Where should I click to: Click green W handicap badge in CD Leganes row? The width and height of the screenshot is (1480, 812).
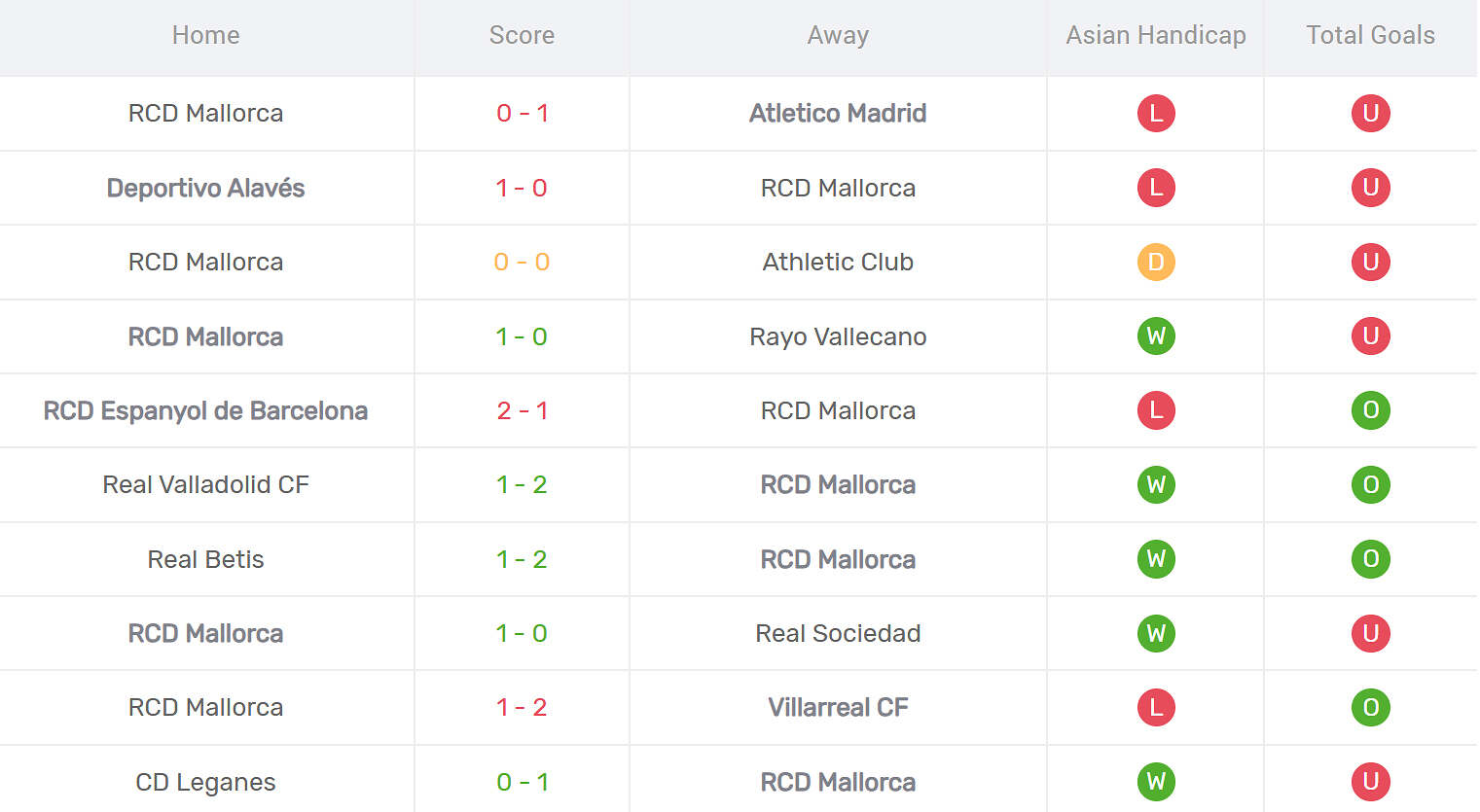tap(1156, 782)
